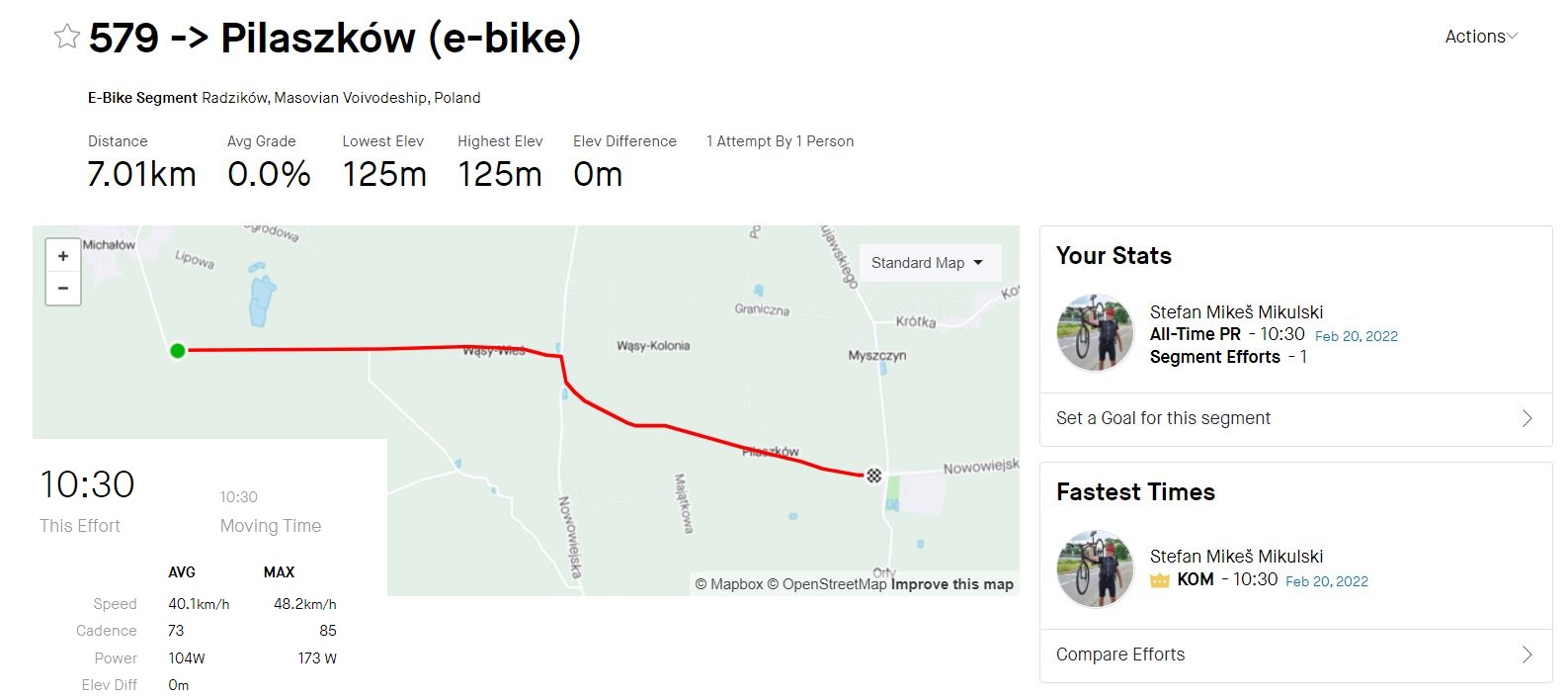1568x698 pixels.
Task: Open Stefan Mikeš Mikulski under Fastest Times
Action: [x=1236, y=557]
